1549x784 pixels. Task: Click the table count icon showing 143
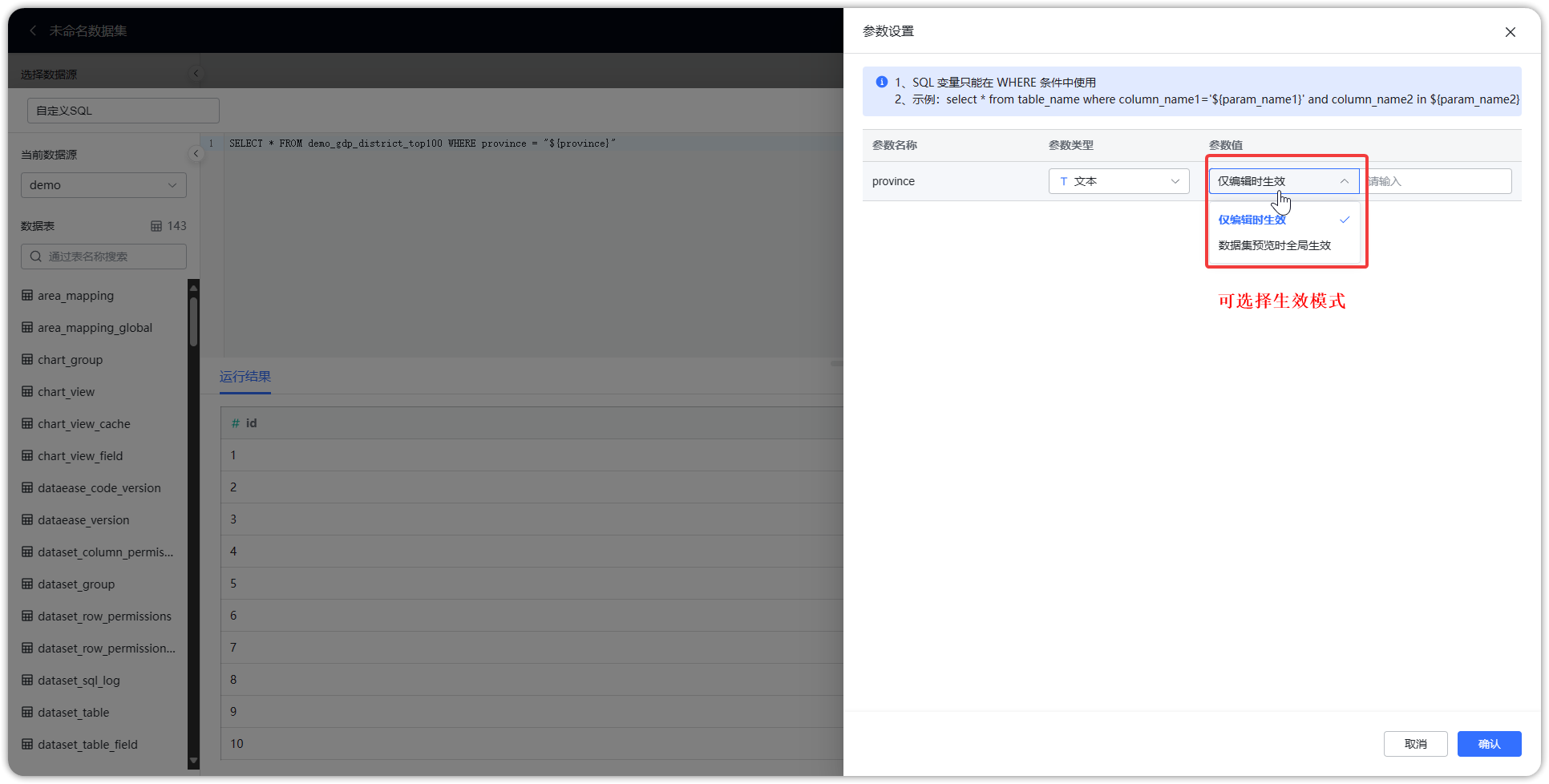pyautogui.click(x=157, y=226)
